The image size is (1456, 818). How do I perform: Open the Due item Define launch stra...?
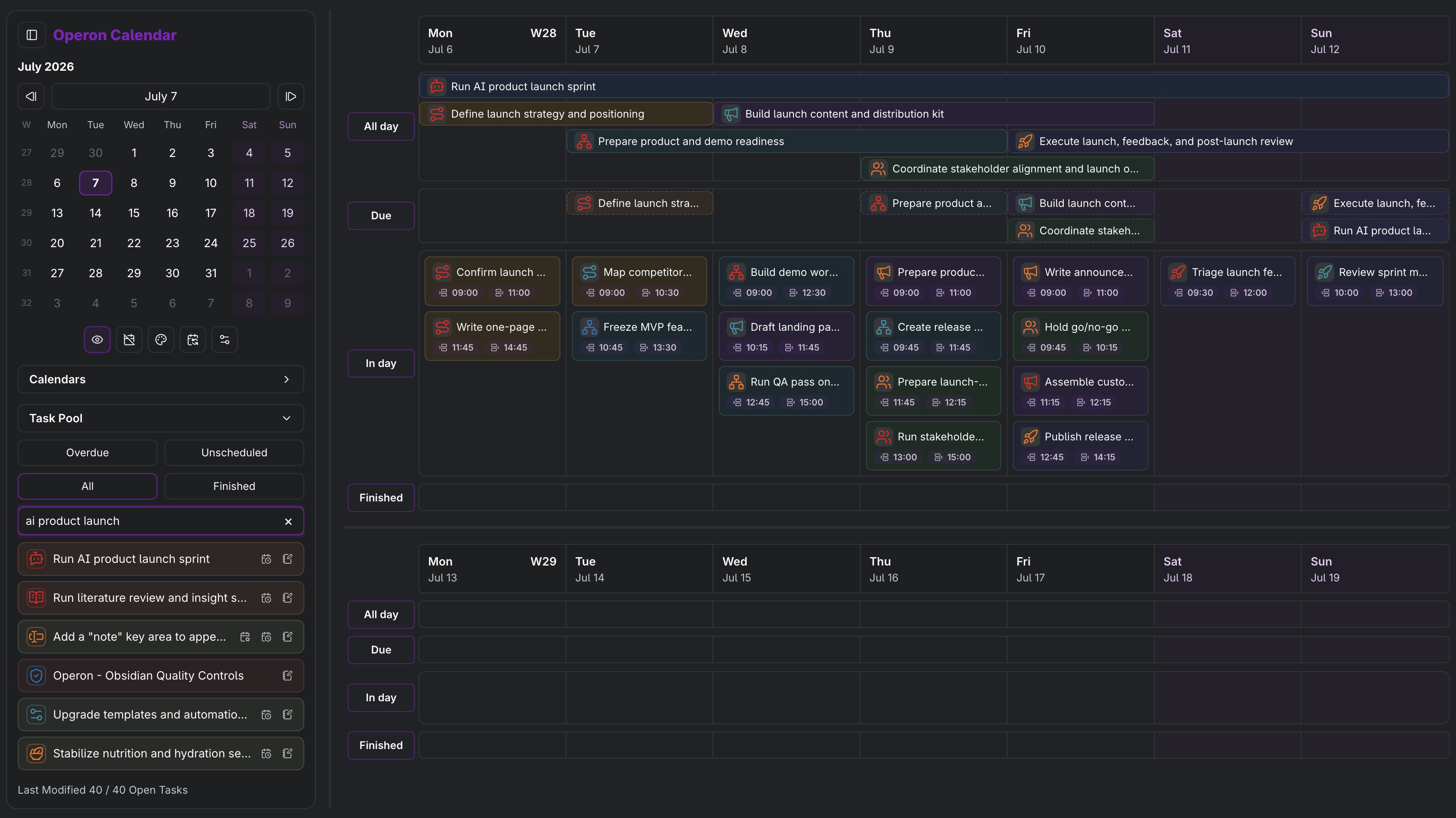(x=639, y=203)
